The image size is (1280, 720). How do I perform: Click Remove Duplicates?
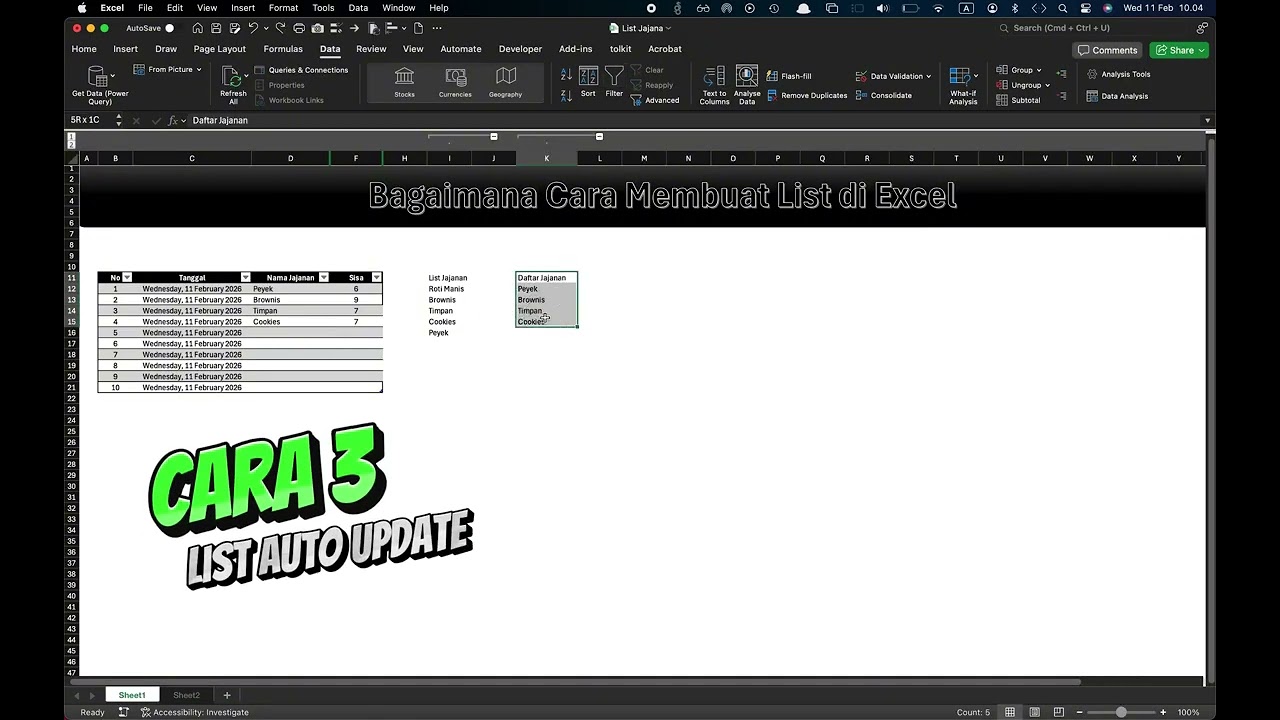pos(807,96)
